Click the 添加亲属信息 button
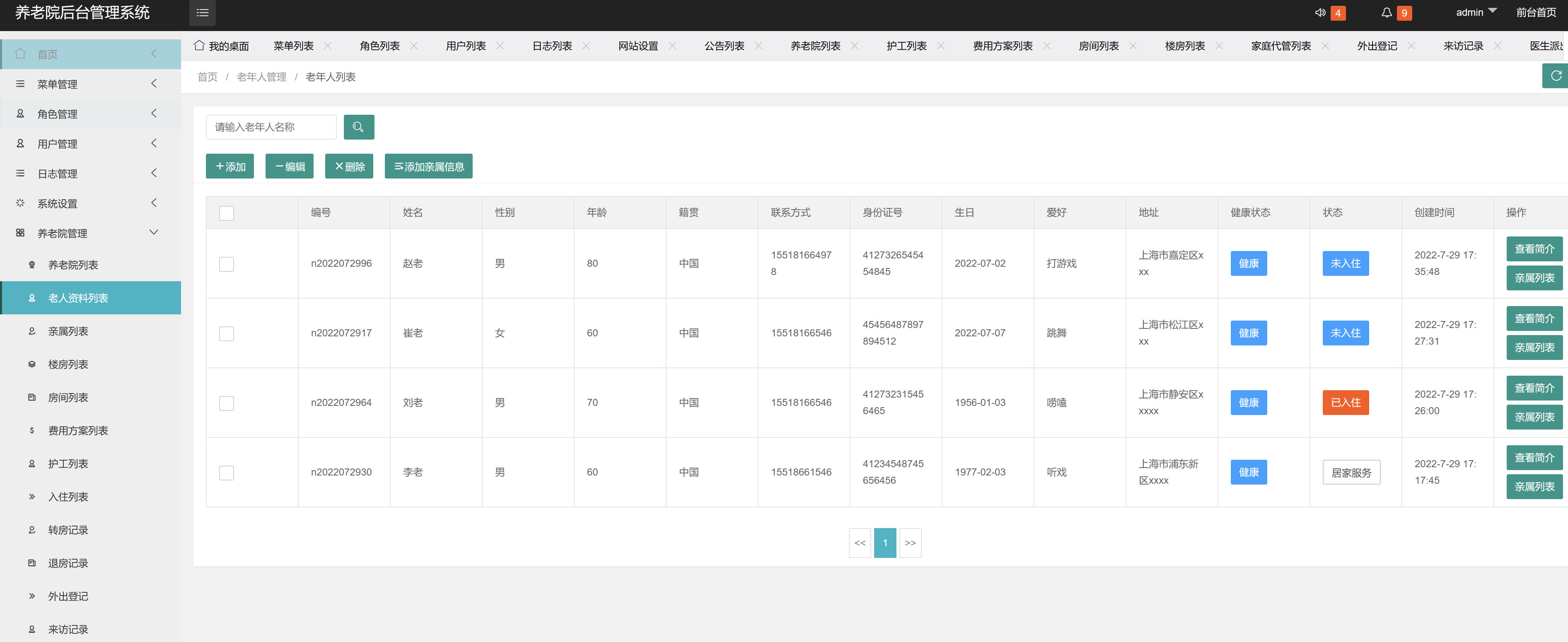This screenshot has height=642, width=1568. coord(428,166)
